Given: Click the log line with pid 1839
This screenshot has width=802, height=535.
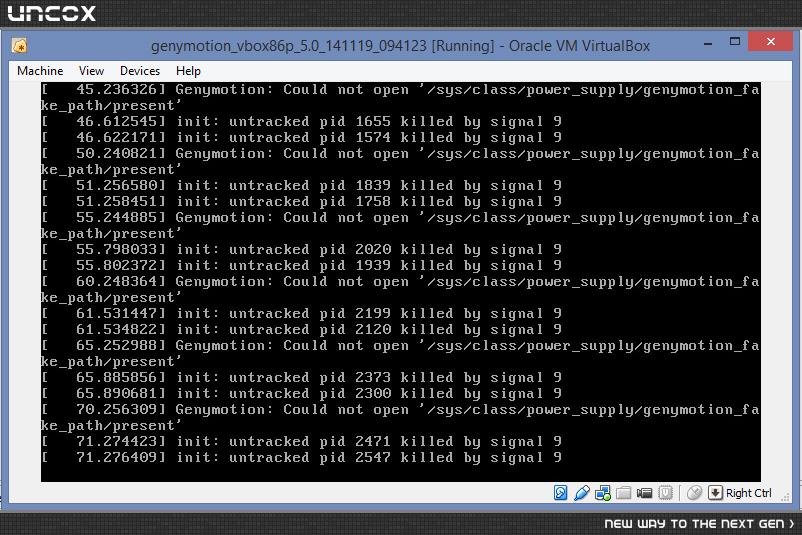Looking at the screenshot, I should coord(302,186).
